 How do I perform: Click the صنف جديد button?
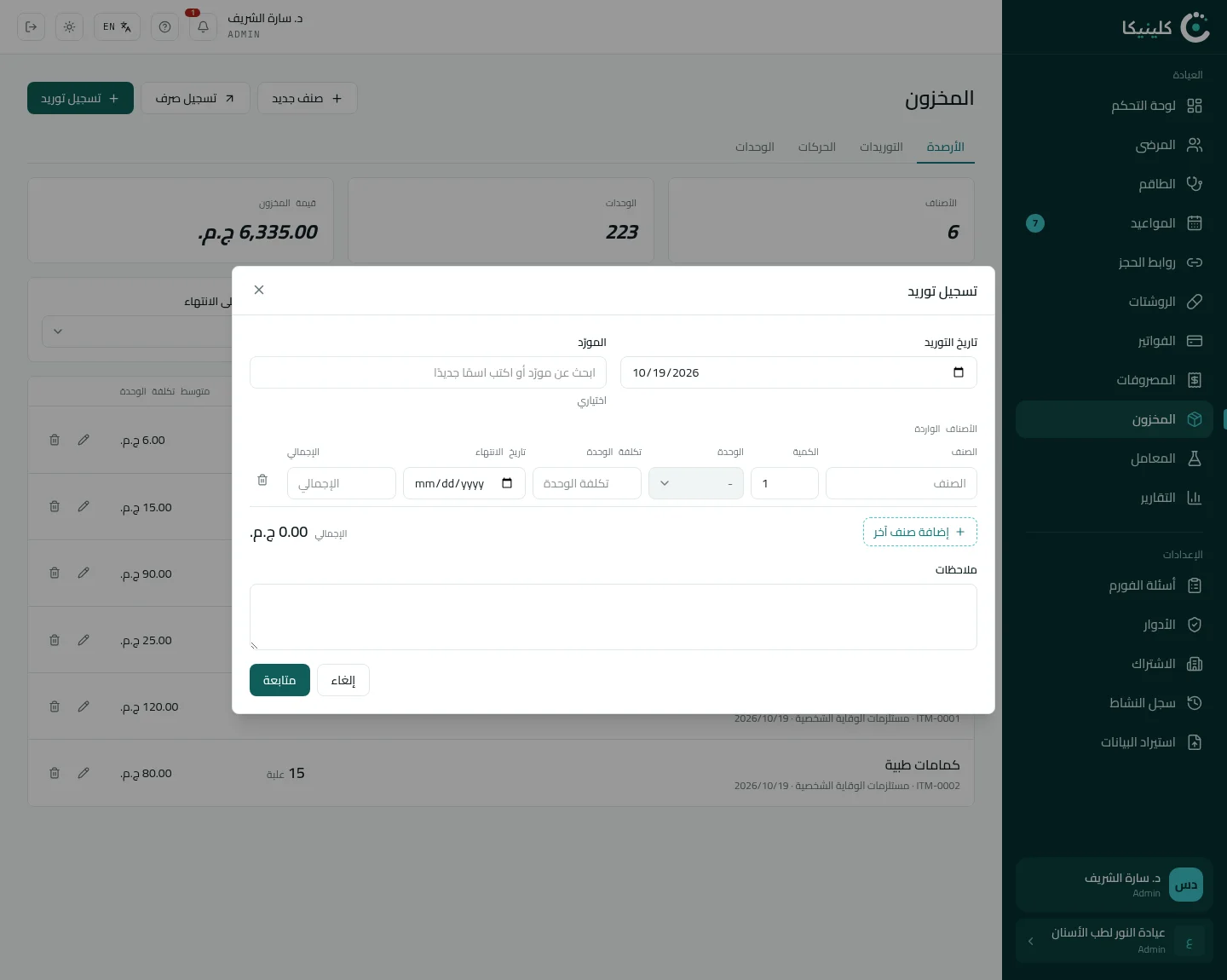tap(308, 98)
